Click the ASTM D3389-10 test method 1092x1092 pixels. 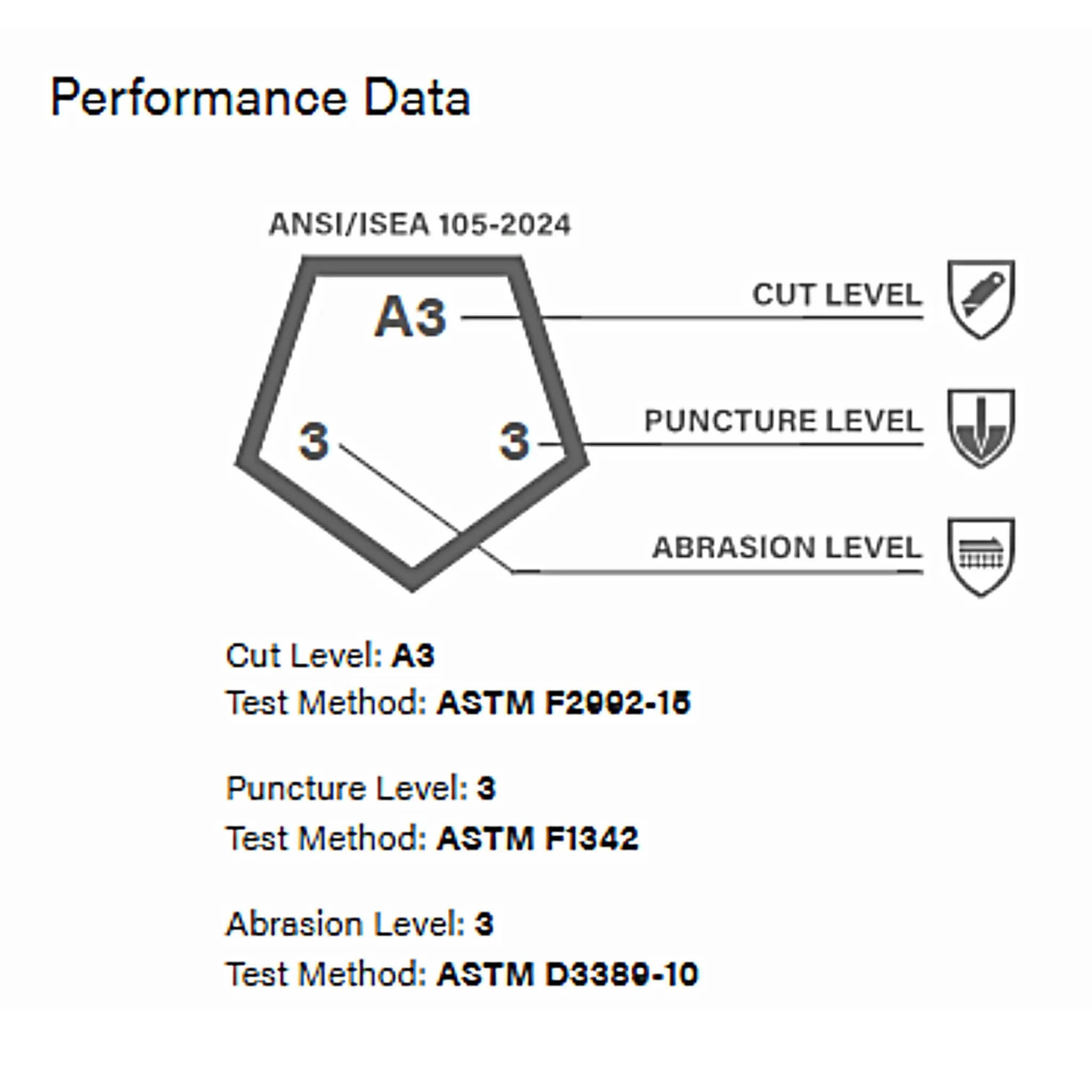tap(567, 975)
